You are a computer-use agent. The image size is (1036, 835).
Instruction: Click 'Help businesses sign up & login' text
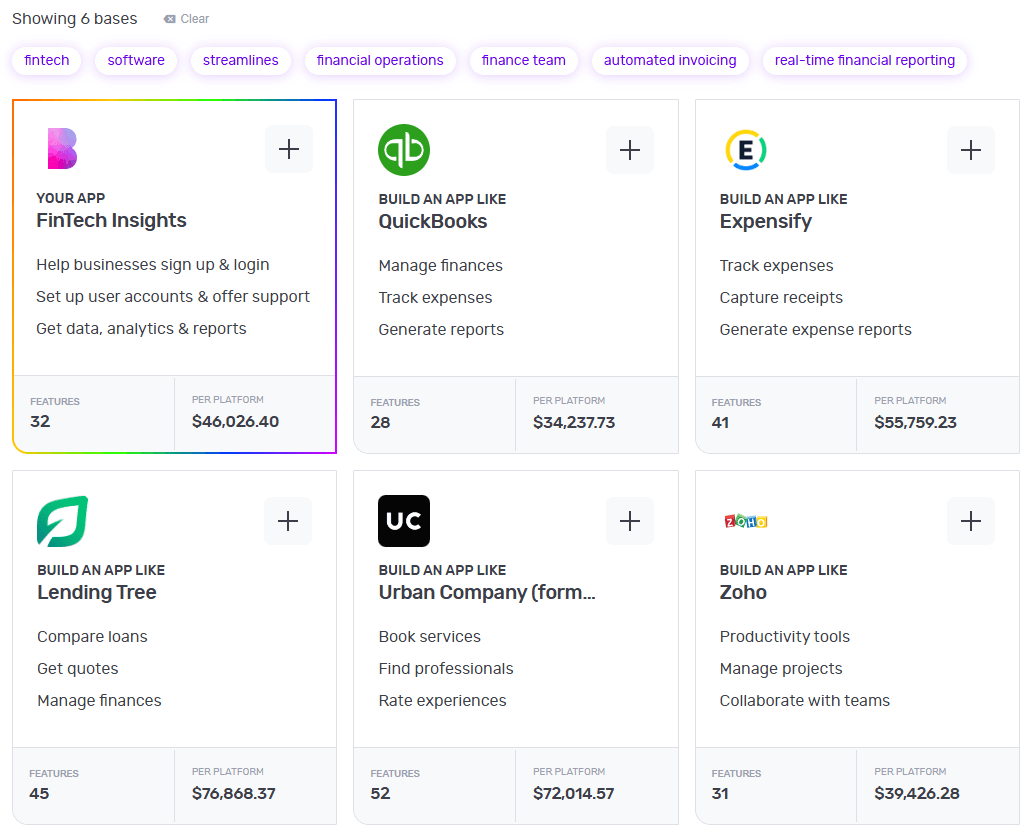tap(153, 265)
